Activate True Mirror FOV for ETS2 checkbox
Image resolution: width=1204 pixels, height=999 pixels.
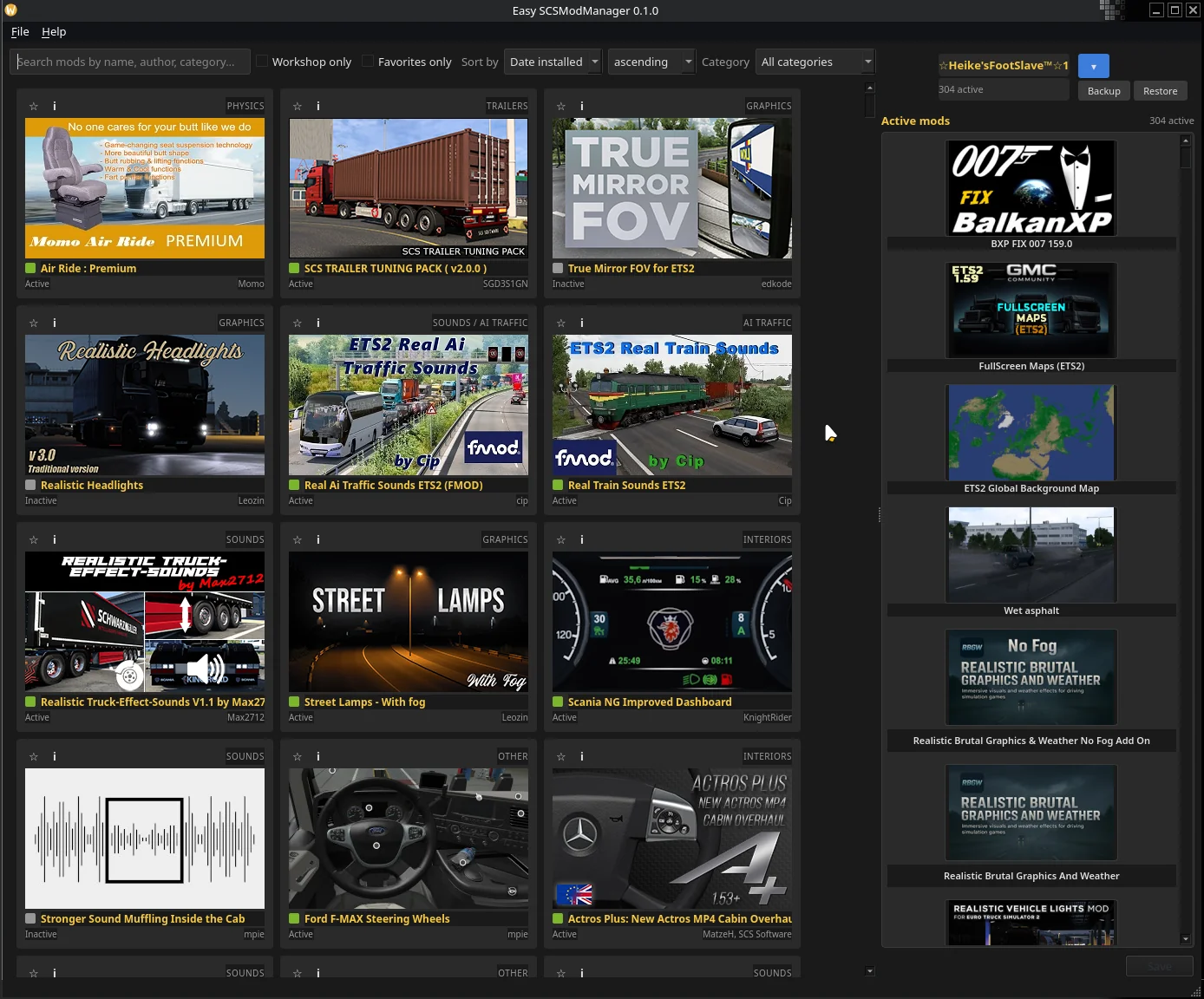(558, 269)
